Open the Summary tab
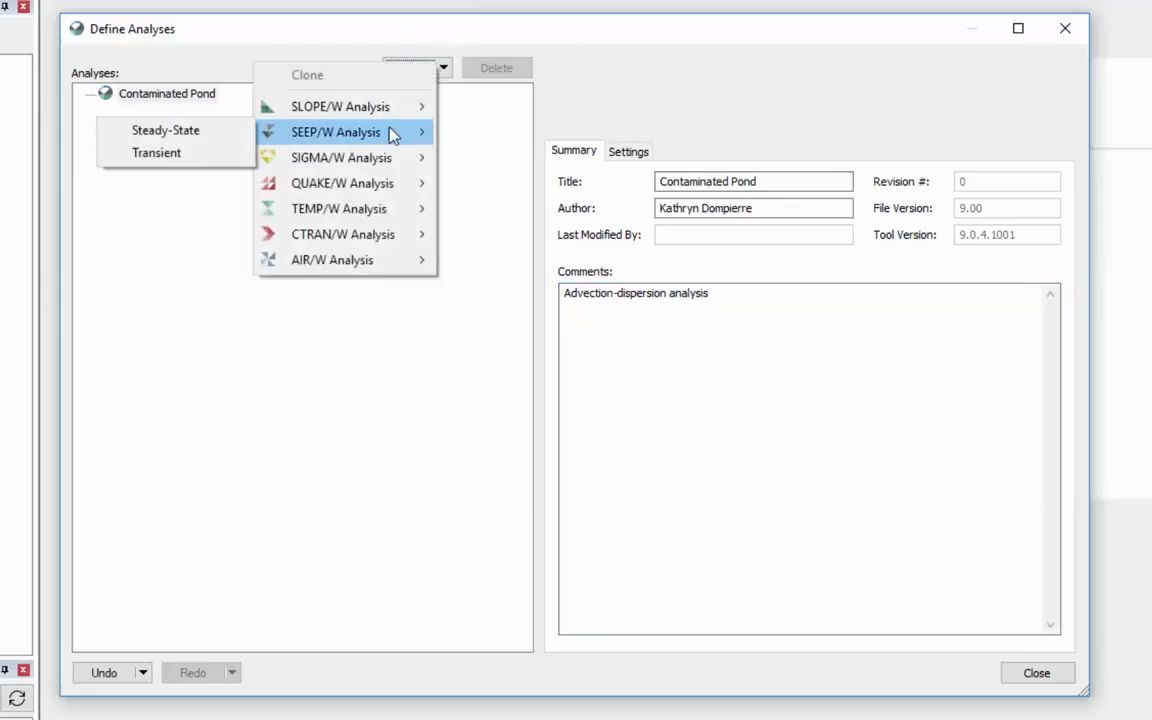This screenshot has width=1152, height=720. (x=573, y=150)
